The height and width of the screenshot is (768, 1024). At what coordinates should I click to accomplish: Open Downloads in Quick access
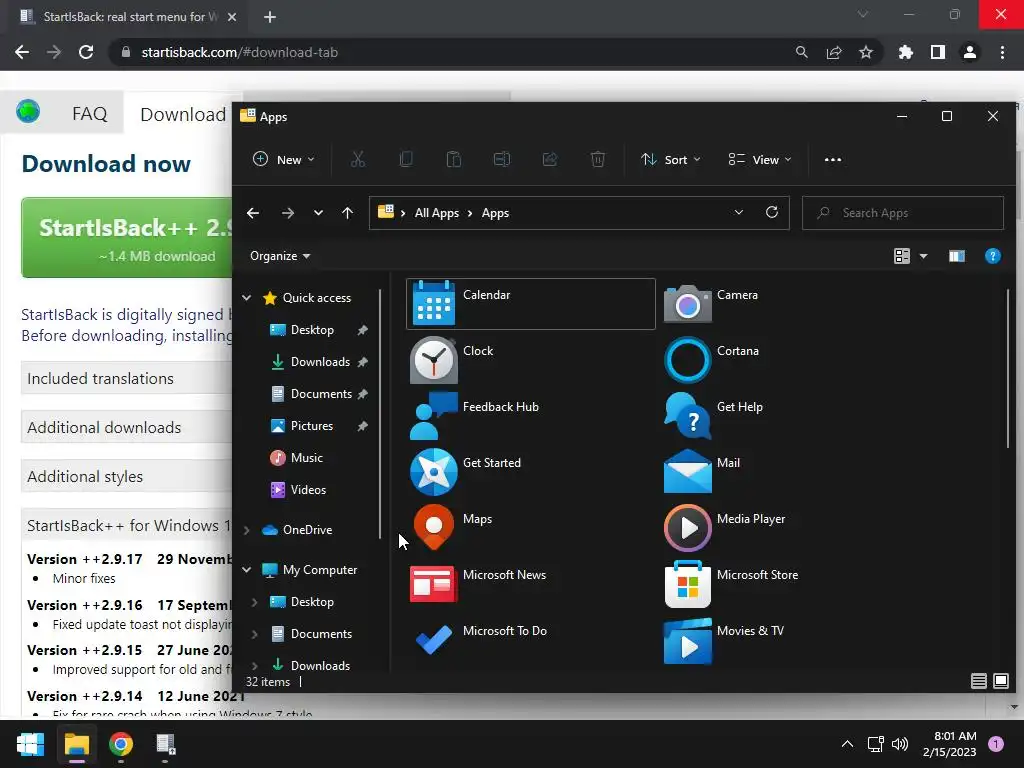(319, 362)
